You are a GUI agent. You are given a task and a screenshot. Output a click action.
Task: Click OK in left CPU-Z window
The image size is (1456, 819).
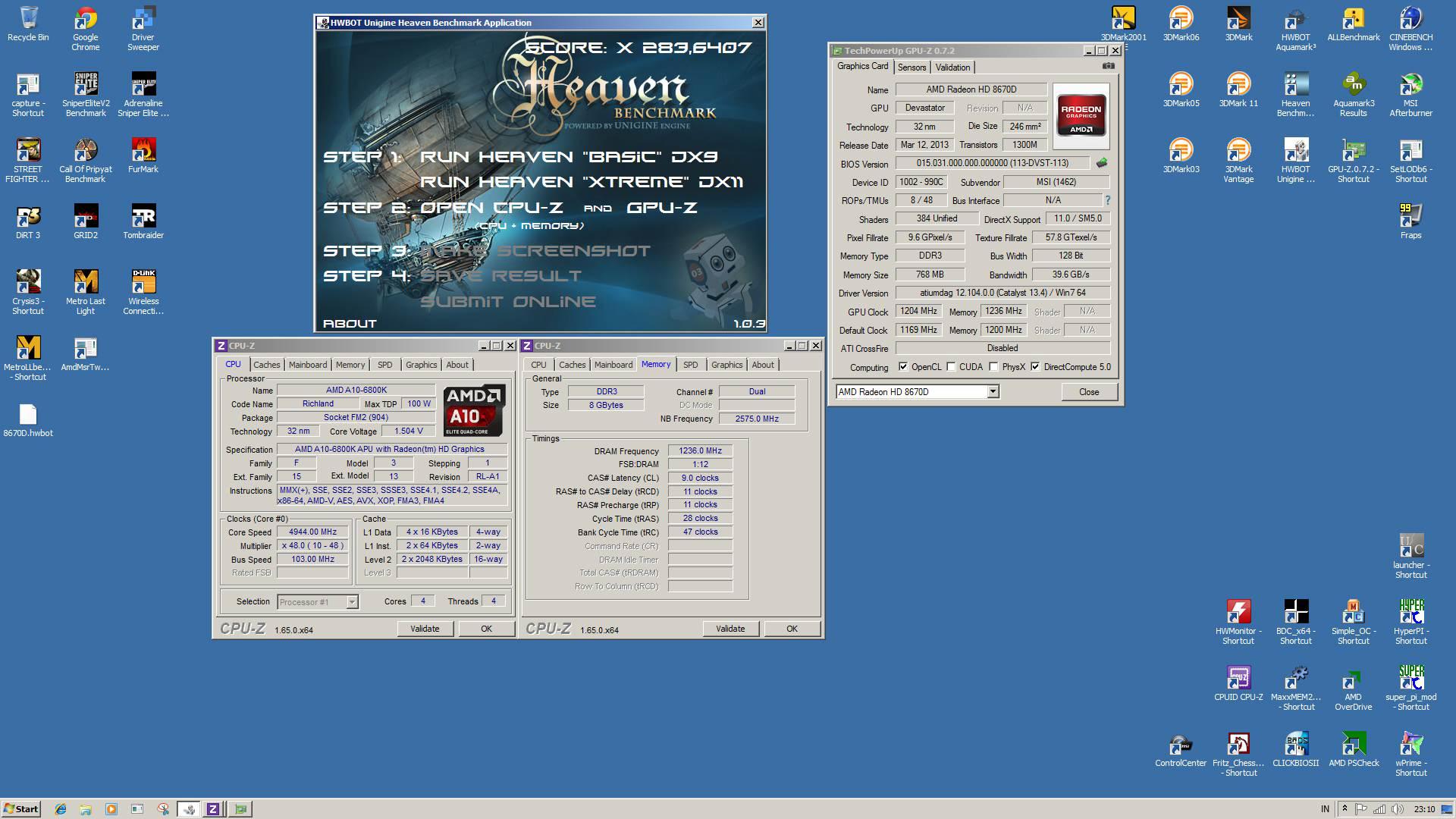click(486, 629)
